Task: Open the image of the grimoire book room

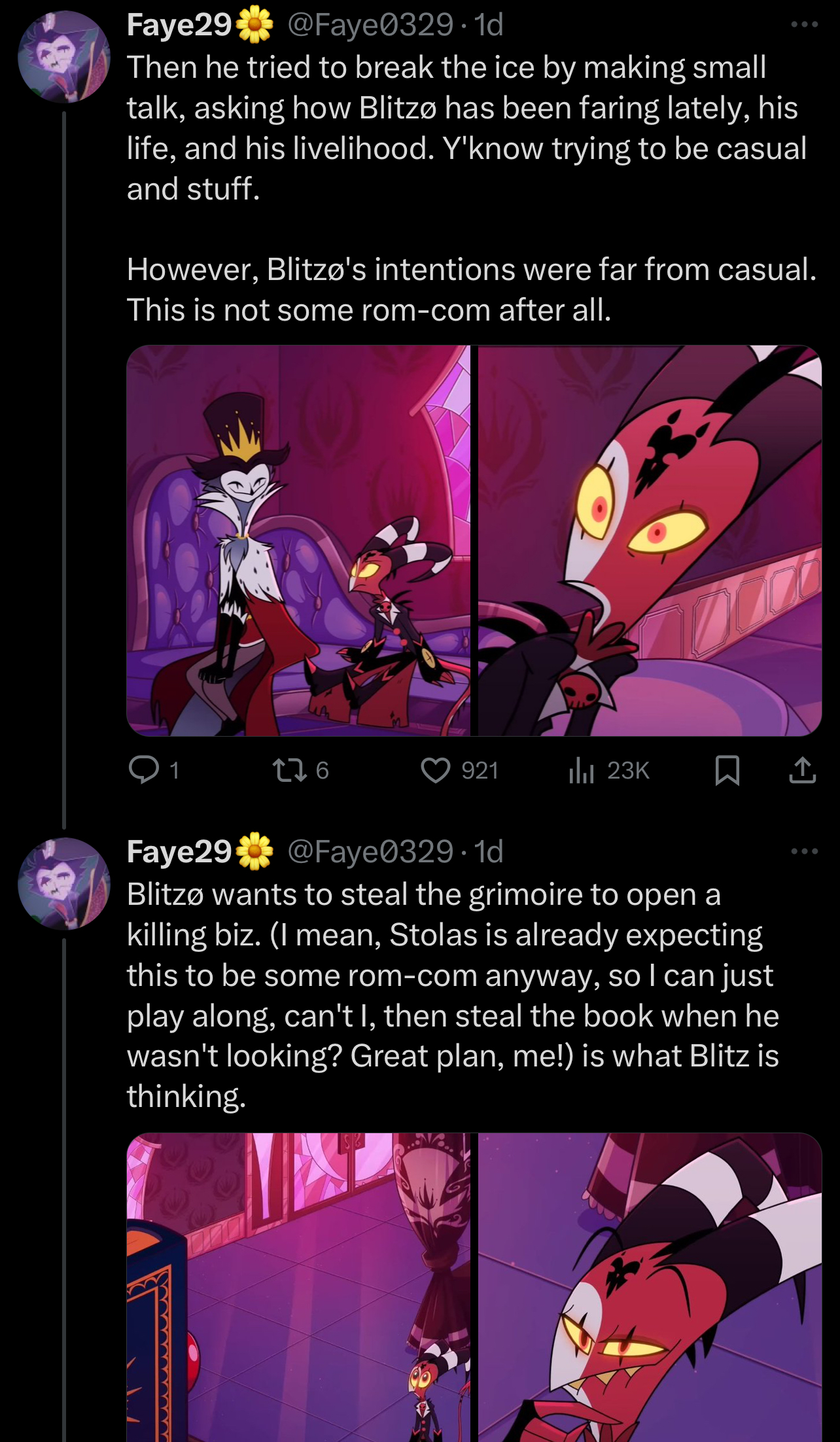Action: point(298,1287)
